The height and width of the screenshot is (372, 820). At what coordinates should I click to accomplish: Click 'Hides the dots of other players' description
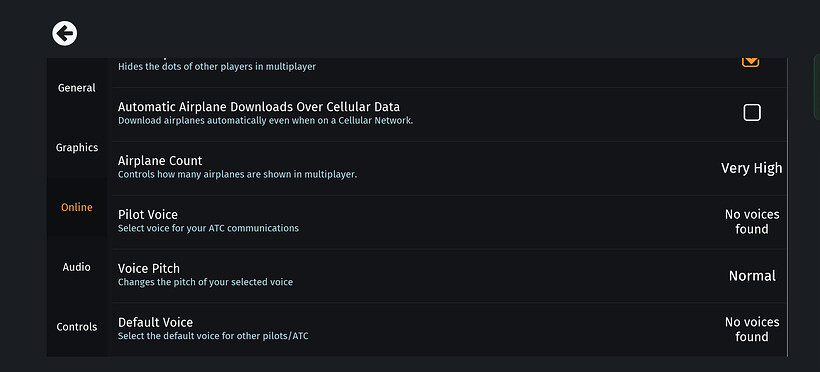click(217, 67)
